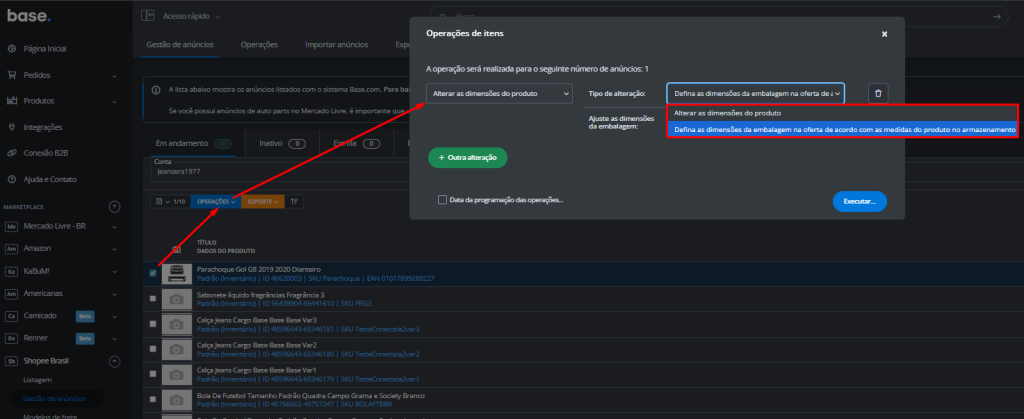1024x419 pixels.
Task: Click the Sabonete líquido placeholder thumbnail
Action: (177, 298)
